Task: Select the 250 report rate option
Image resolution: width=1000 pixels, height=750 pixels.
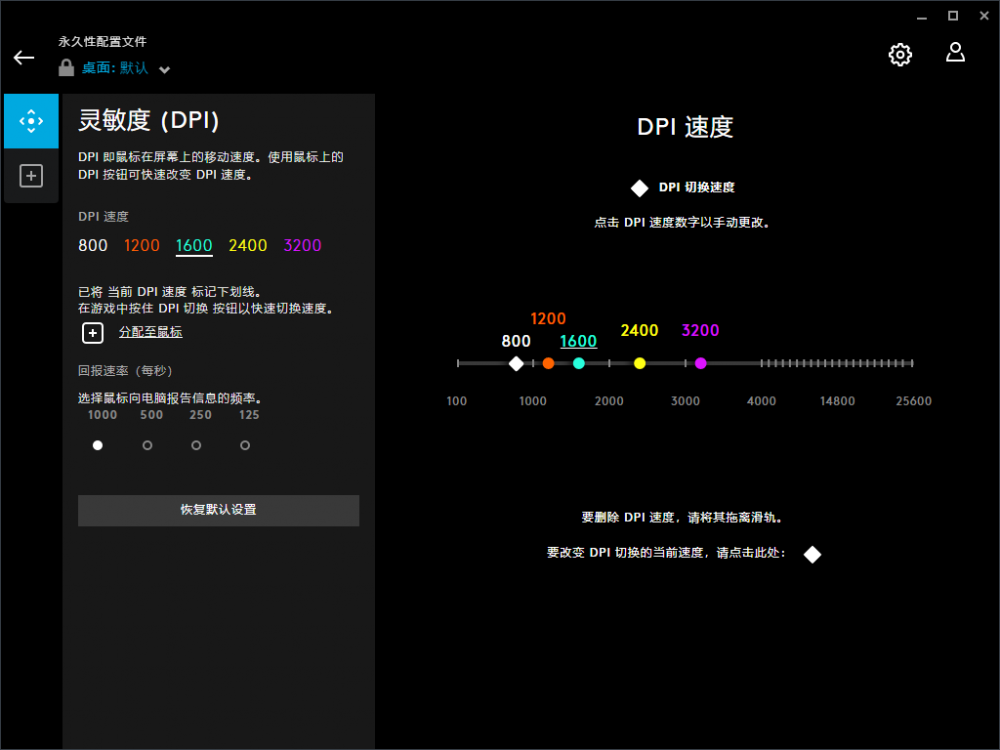Action: click(196, 445)
